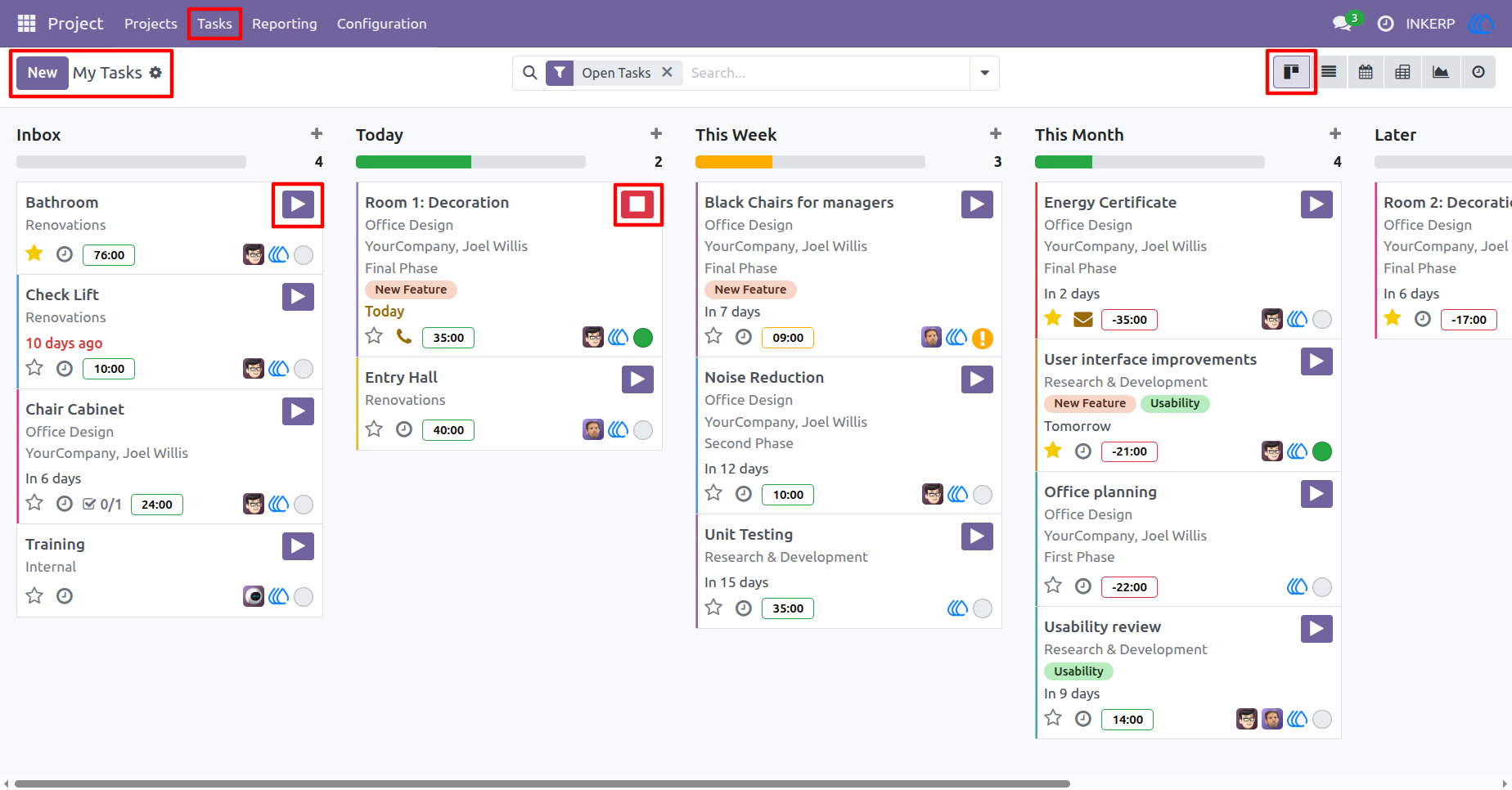Open Office planning task state selector
The height and width of the screenshot is (790, 1512).
[x=1322, y=587]
